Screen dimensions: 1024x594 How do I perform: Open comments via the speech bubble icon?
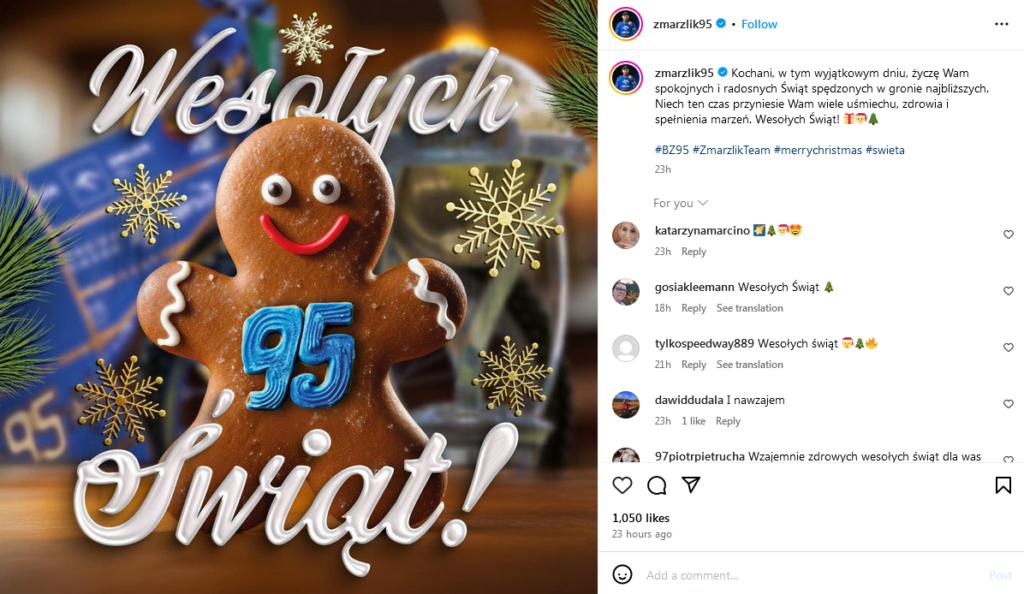(x=656, y=485)
